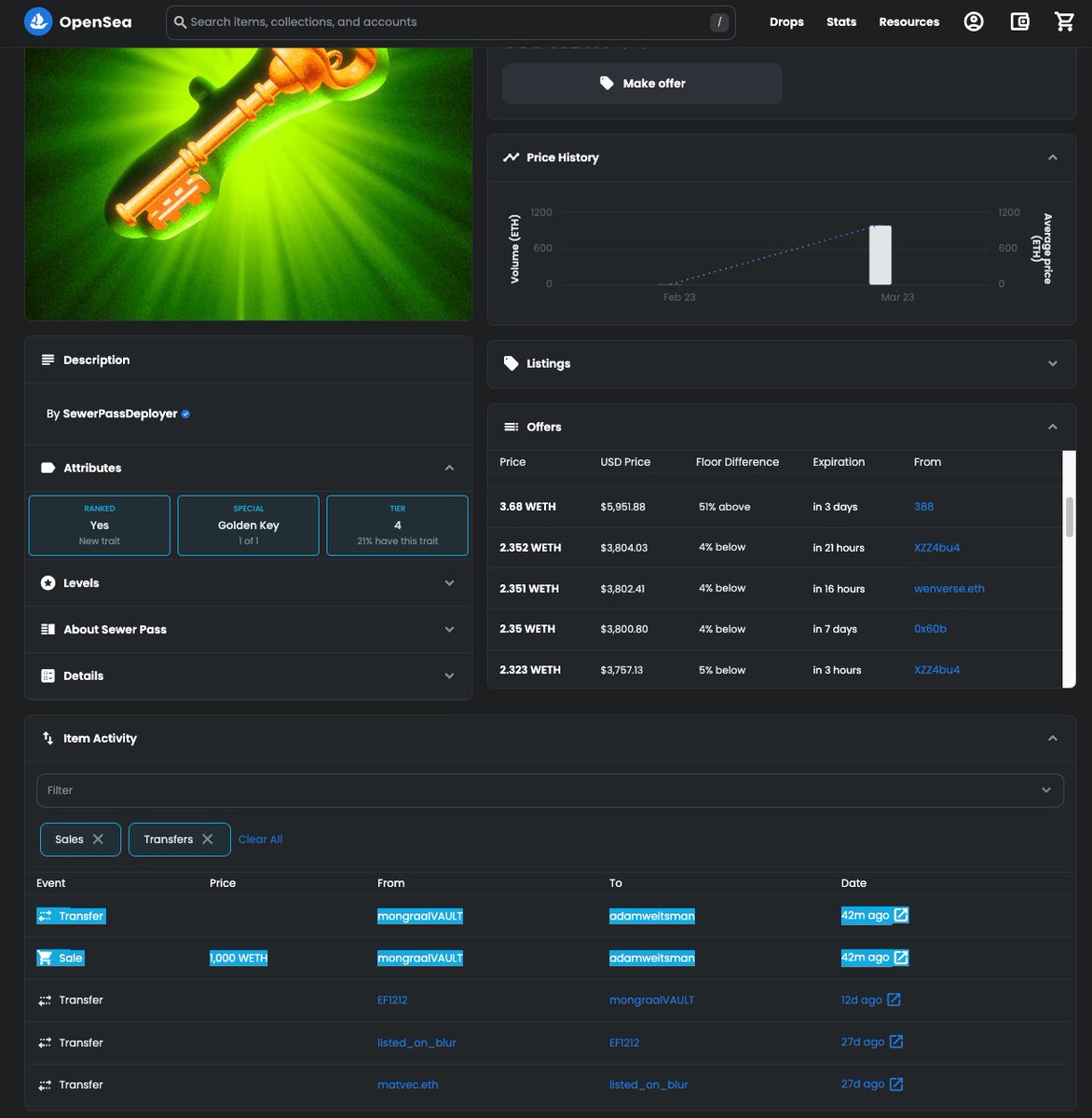The image size is (1092, 1118).
Task: Expand the Details section
Action: click(449, 676)
